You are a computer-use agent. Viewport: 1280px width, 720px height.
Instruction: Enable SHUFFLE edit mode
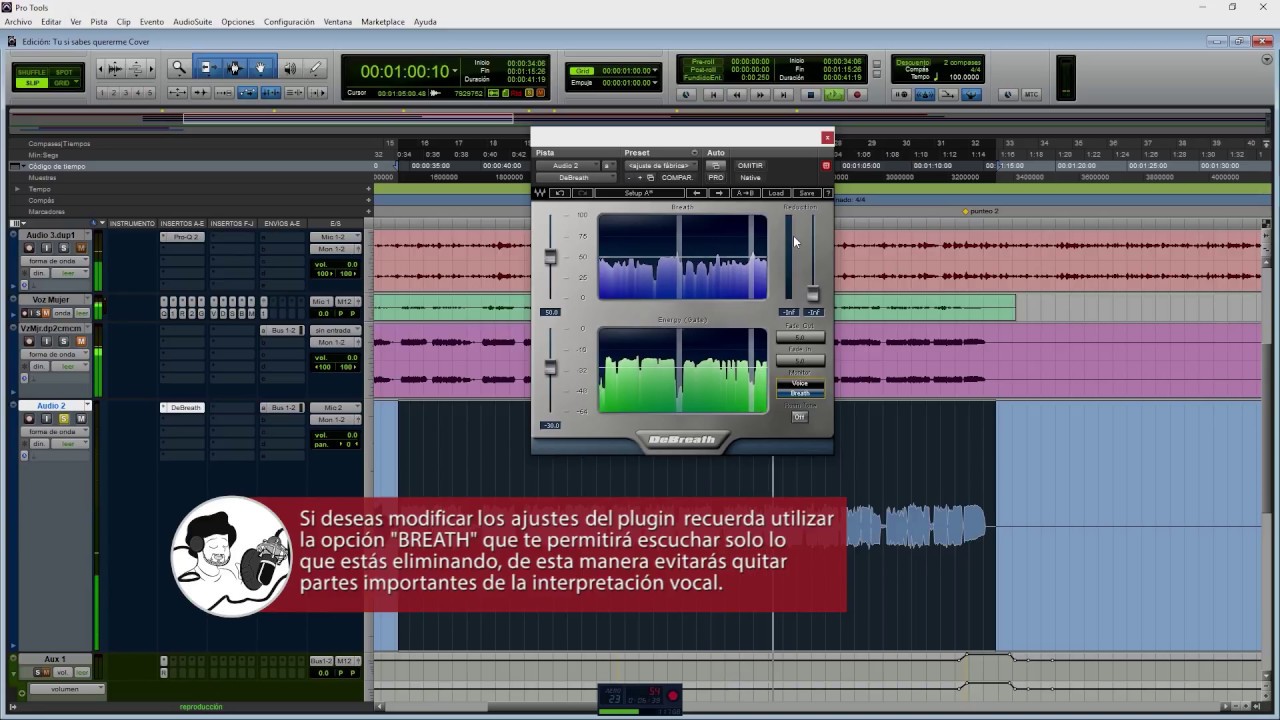click(31, 72)
